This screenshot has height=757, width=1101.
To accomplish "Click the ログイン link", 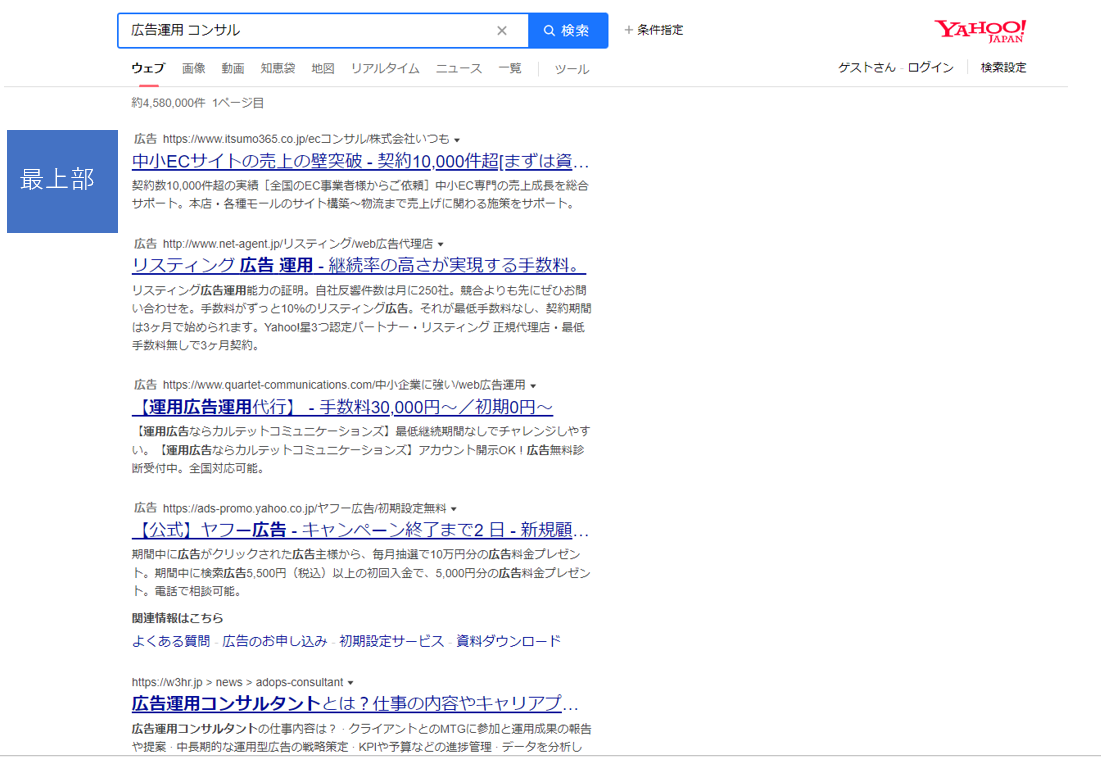I will 930,68.
